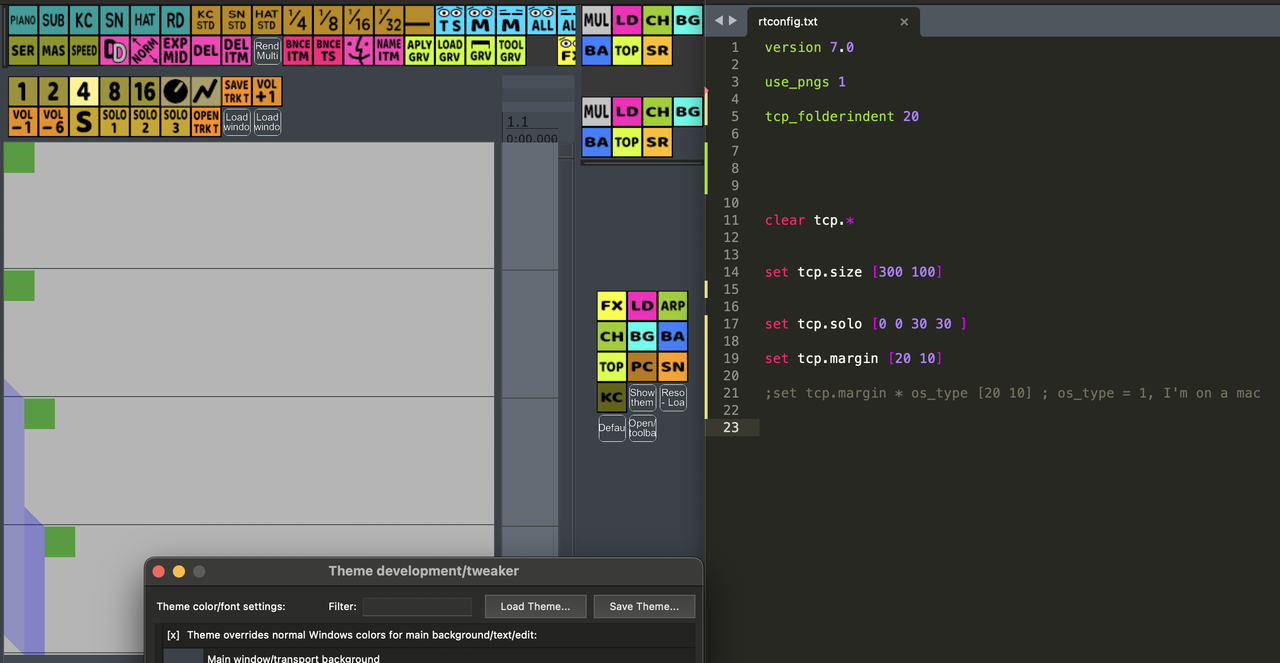Click the EXP MID icon
This screenshot has width=1280, height=663.
point(175,50)
